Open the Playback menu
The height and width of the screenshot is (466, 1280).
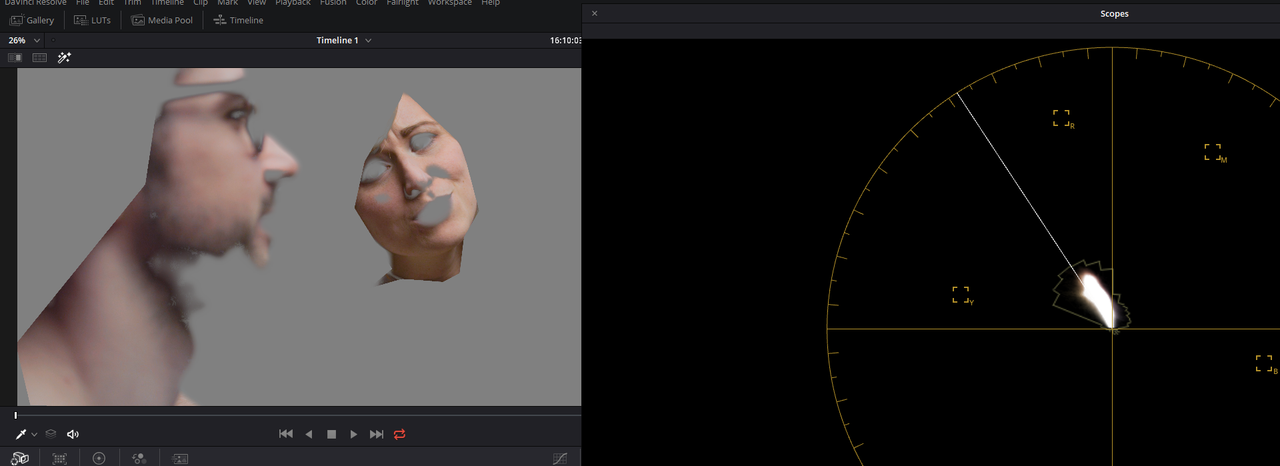(293, 3)
